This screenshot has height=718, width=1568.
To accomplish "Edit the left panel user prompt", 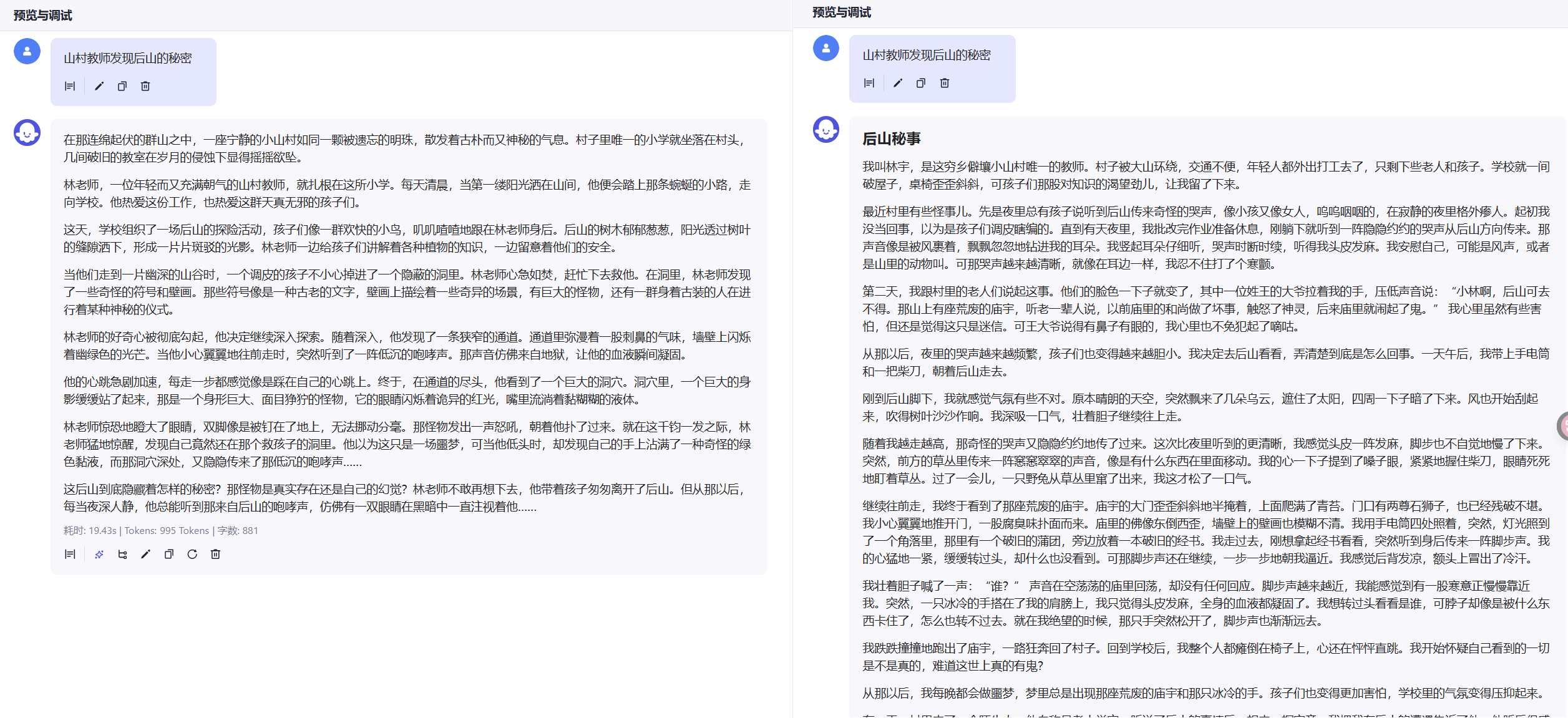I will click(x=99, y=86).
